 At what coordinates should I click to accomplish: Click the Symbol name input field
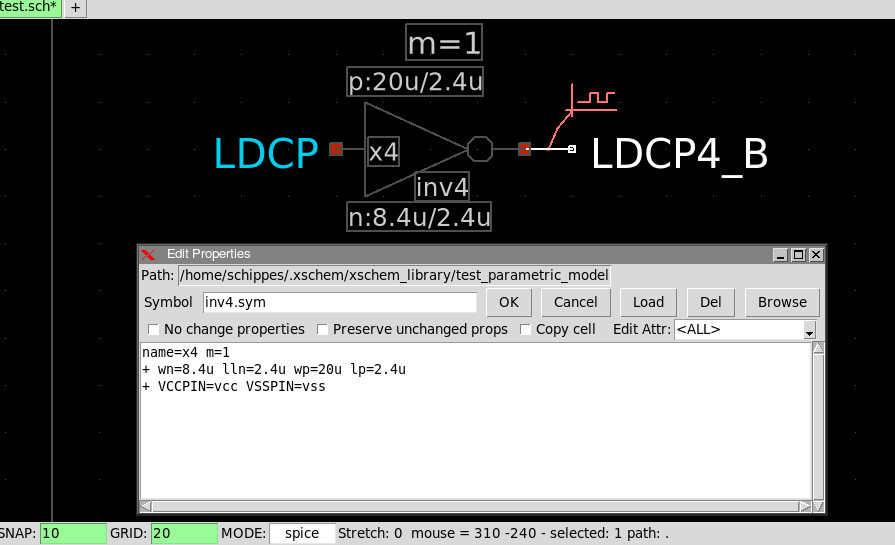tap(339, 302)
